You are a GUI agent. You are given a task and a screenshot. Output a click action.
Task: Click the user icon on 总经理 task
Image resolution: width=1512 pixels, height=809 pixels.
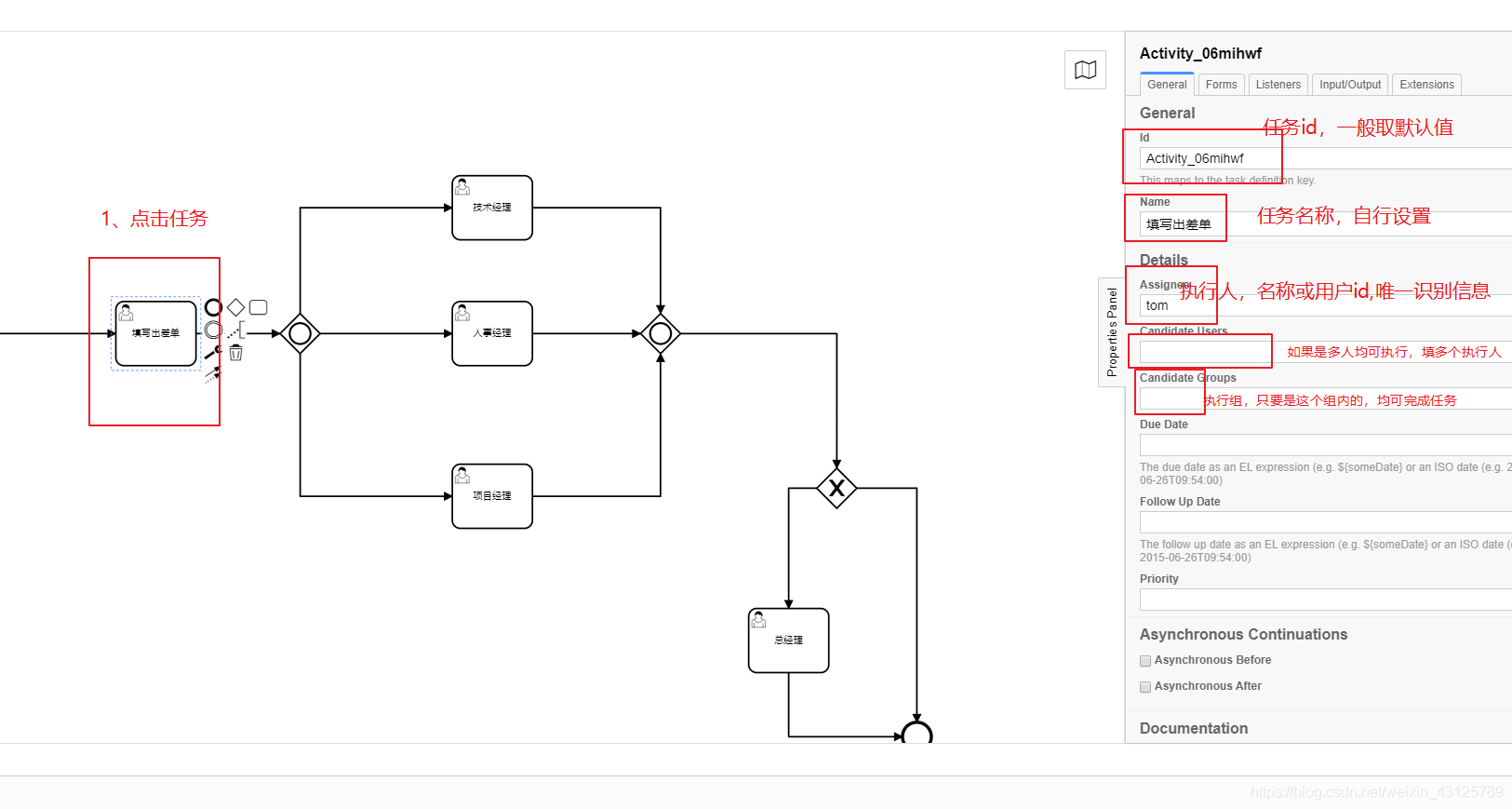[x=759, y=620]
